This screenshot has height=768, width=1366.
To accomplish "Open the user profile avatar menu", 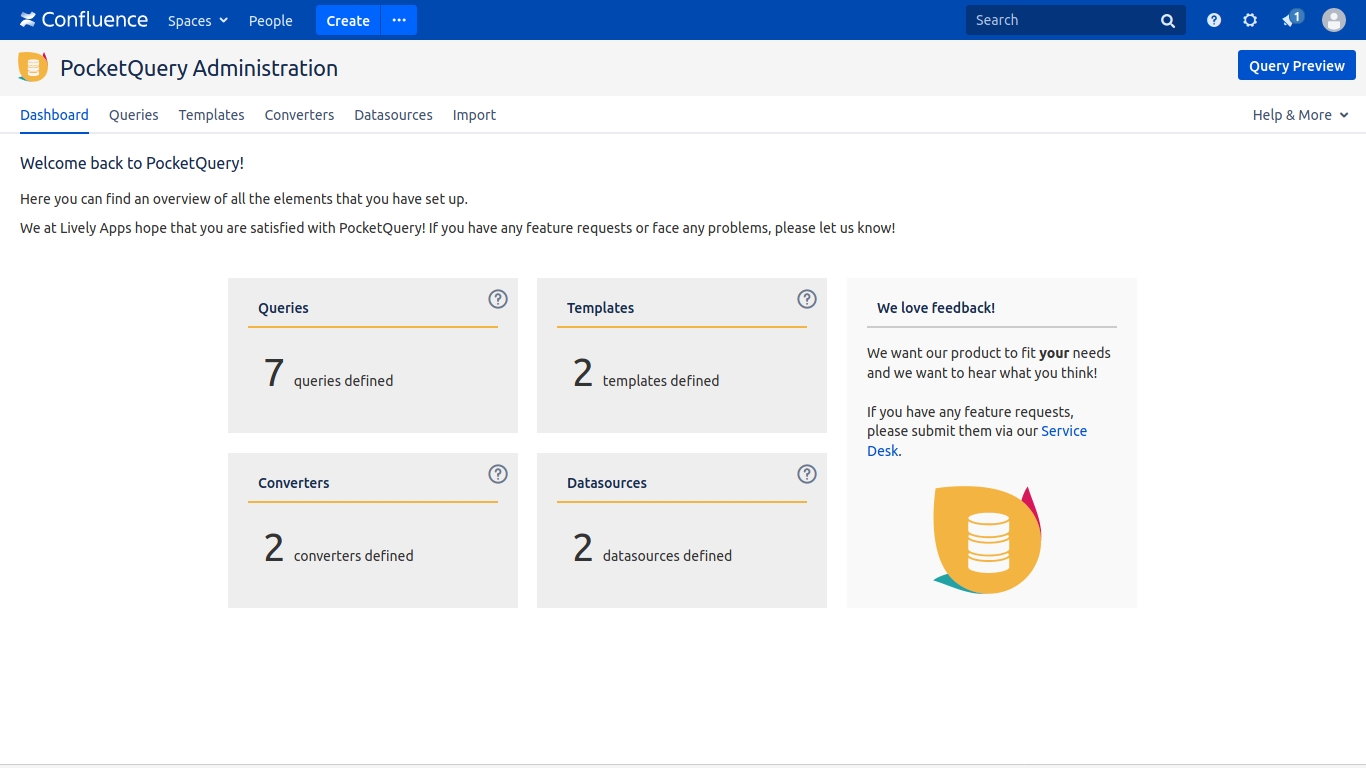I will (1334, 20).
